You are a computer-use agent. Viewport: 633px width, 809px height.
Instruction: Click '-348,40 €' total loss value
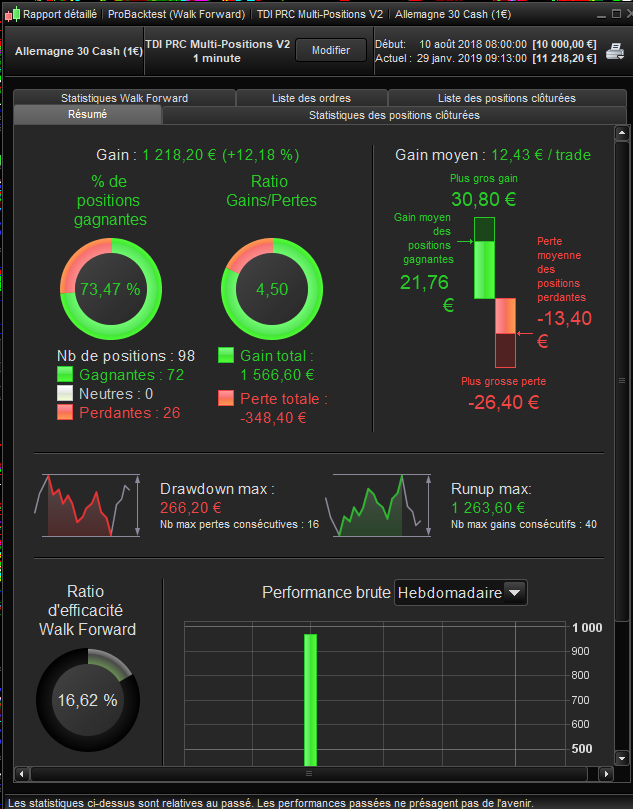point(273,417)
